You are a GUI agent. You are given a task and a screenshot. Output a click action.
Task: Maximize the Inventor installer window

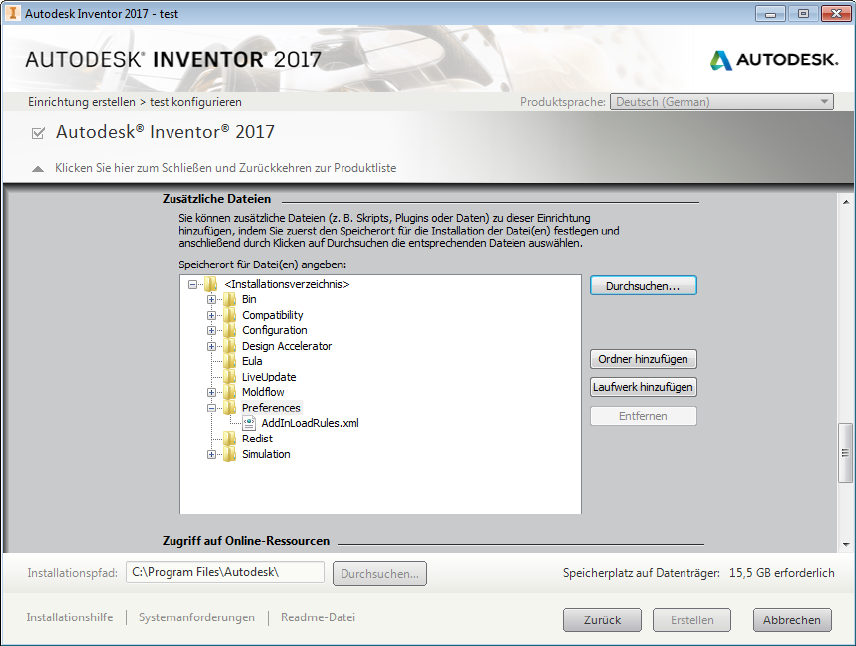click(x=803, y=14)
